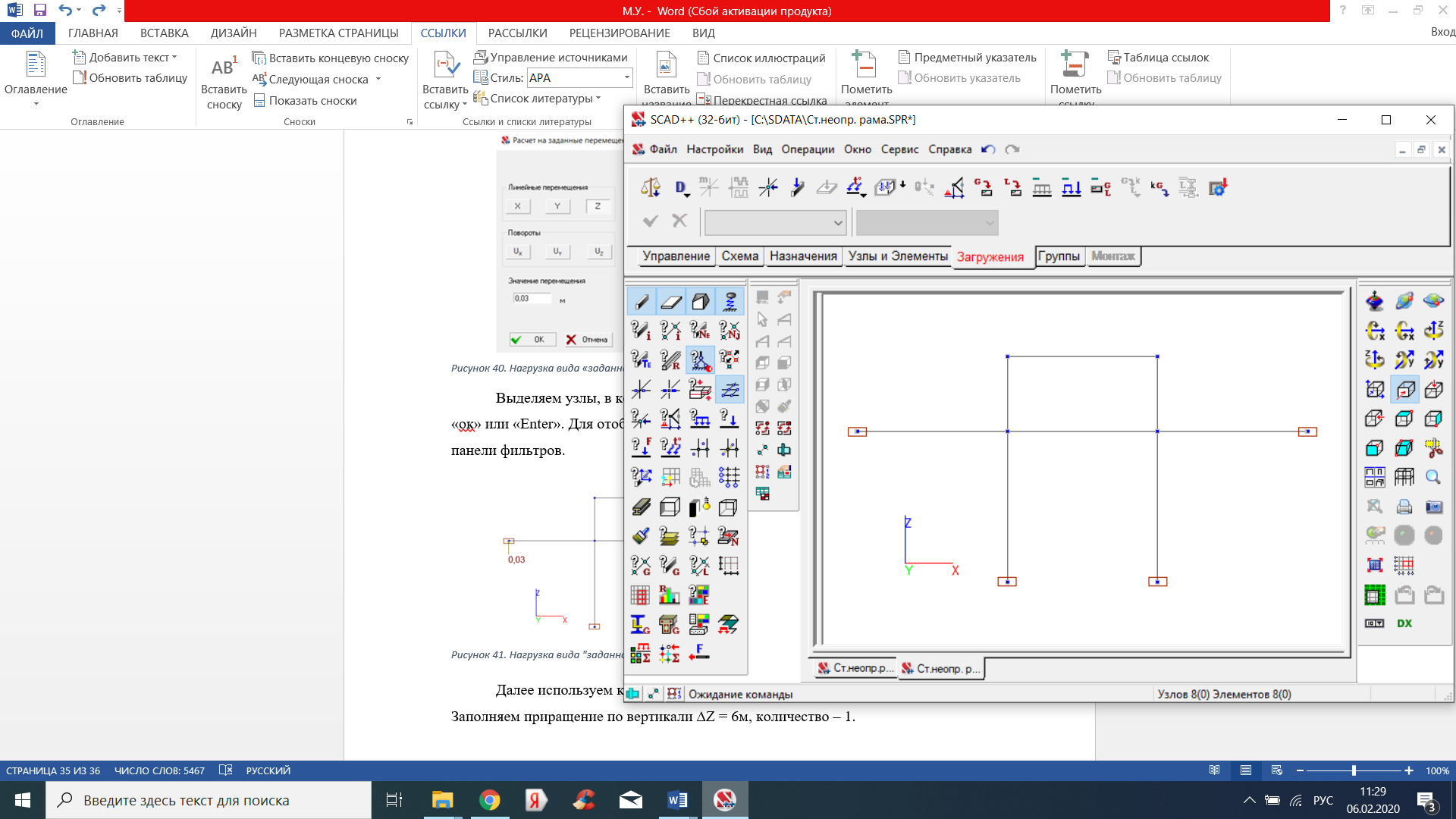Expand Следующая сноска dropdown arrow
This screenshot has height=819, width=1456.
point(378,80)
